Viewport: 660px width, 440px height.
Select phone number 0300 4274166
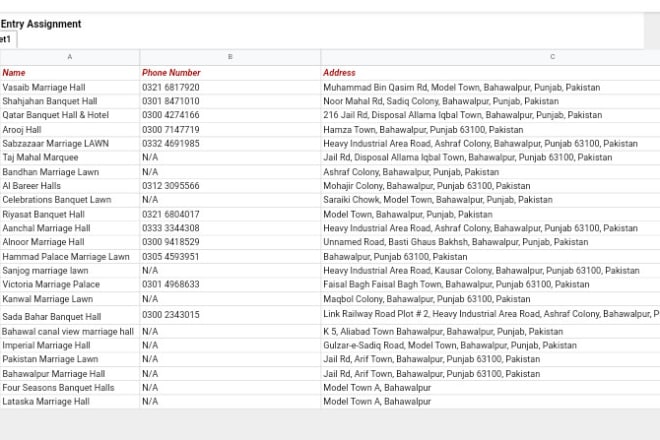(230, 115)
